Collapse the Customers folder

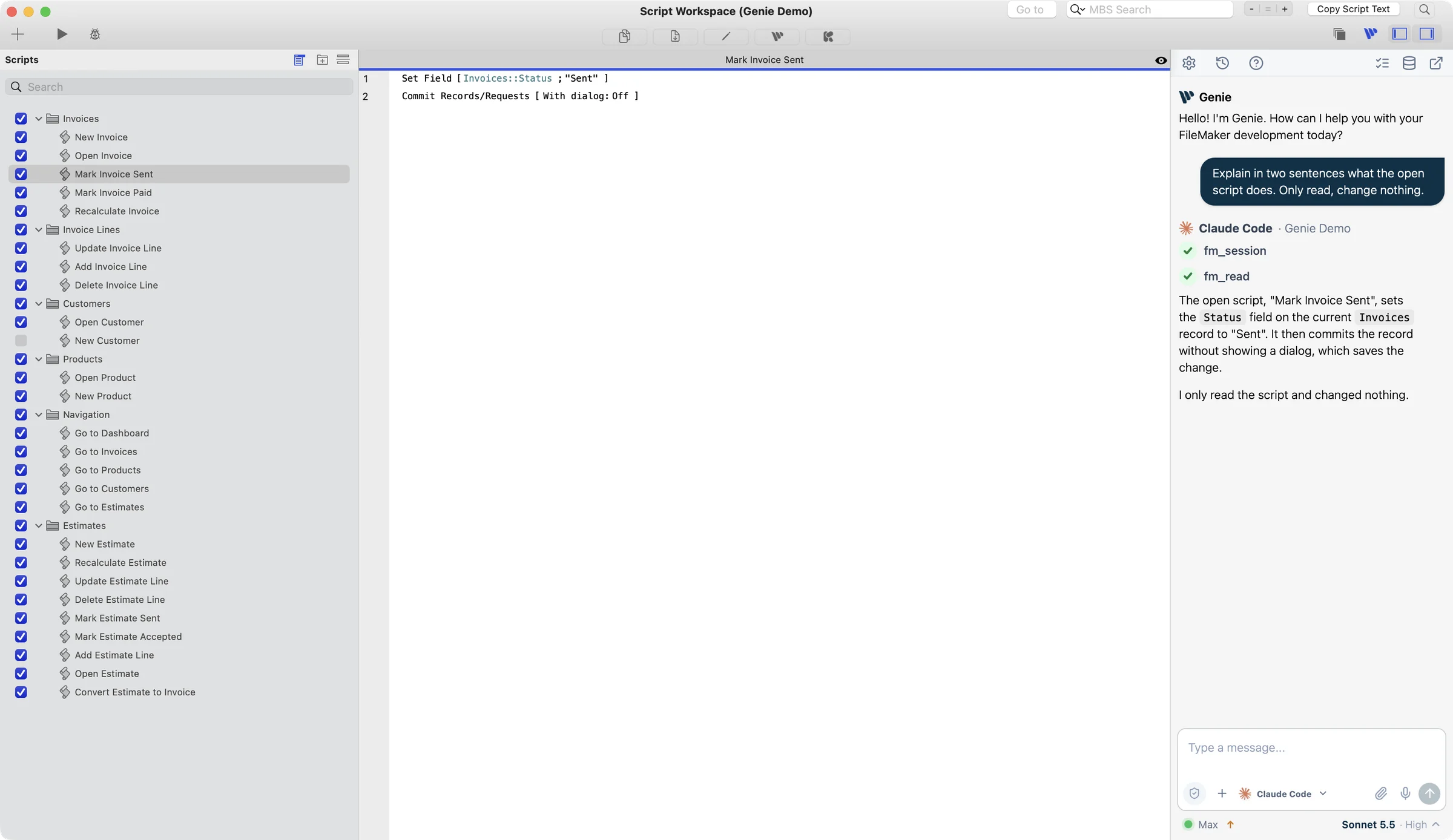coord(39,303)
